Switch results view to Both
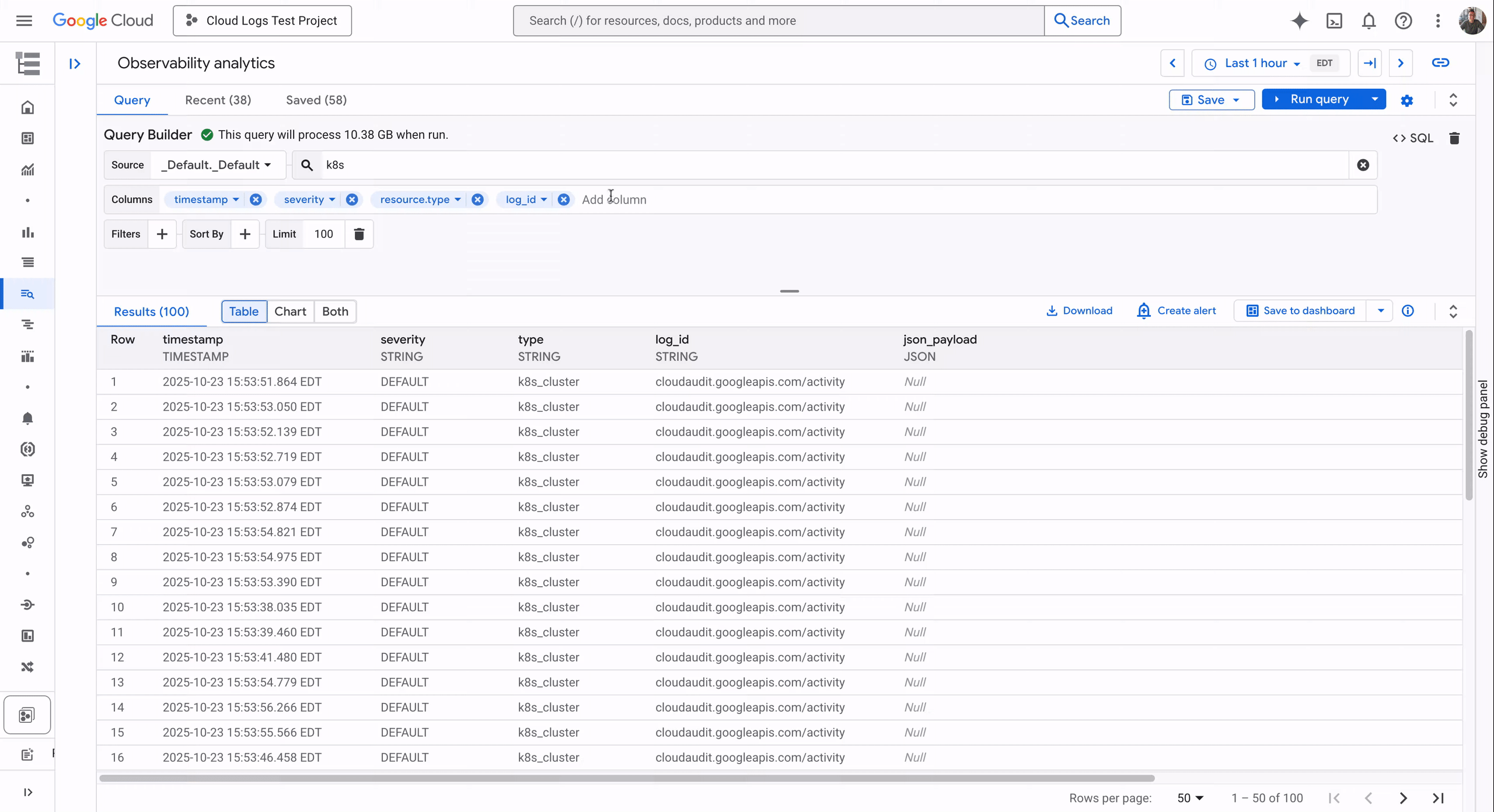Viewport: 1494px width, 812px height. coord(335,311)
